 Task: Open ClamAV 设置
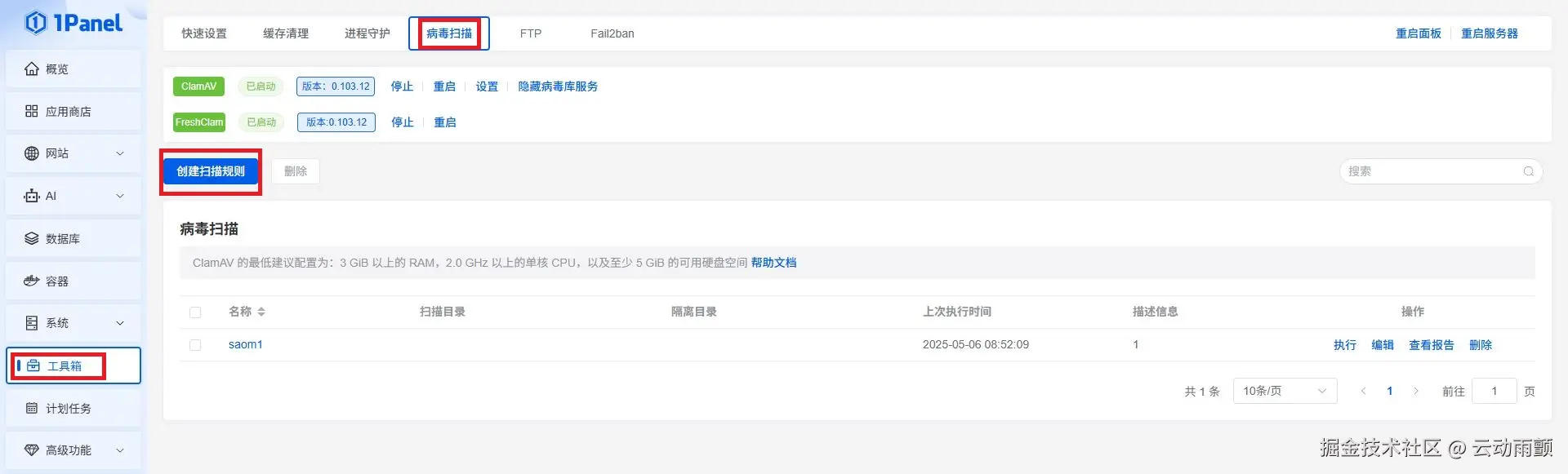pos(487,86)
